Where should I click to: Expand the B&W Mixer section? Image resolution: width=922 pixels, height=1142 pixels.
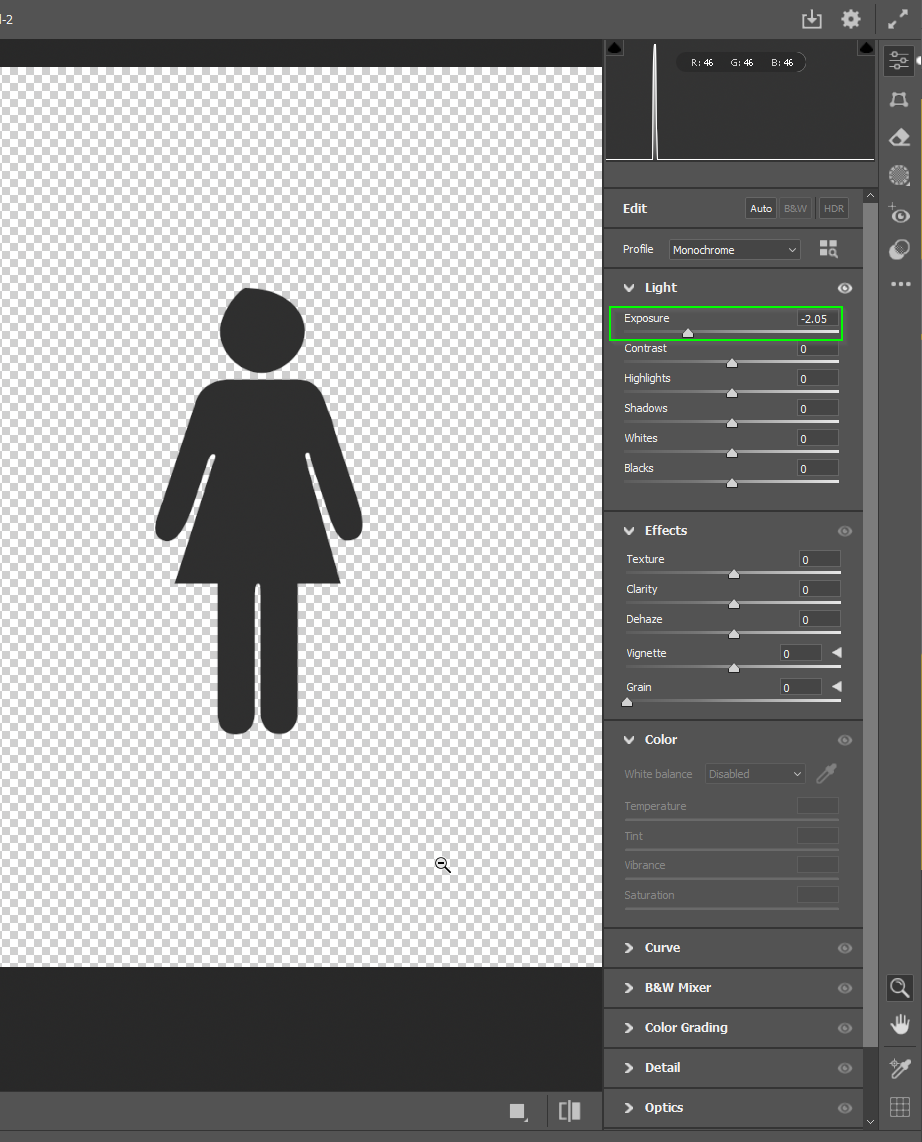click(x=629, y=987)
